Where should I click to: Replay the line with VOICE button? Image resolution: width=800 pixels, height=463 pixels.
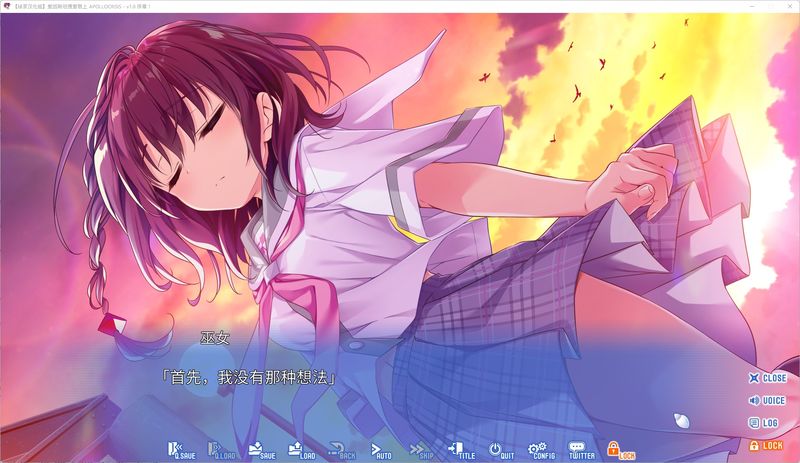click(767, 400)
